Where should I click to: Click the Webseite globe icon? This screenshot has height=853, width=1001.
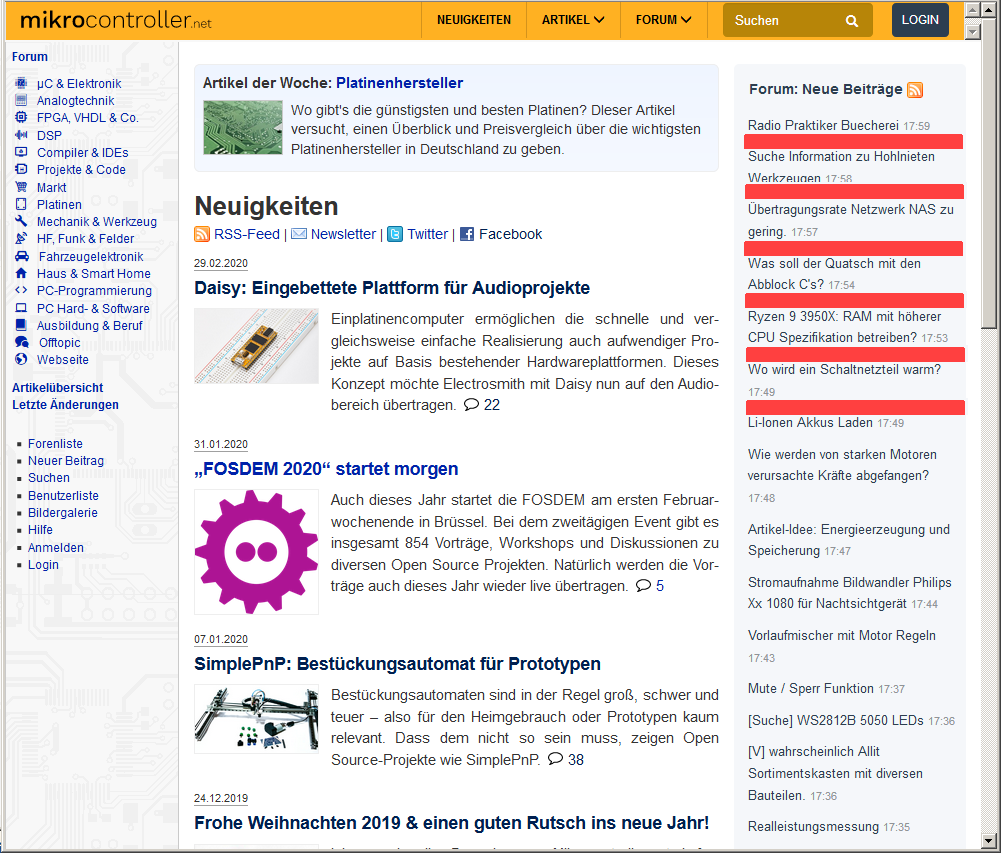coord(21,359)
